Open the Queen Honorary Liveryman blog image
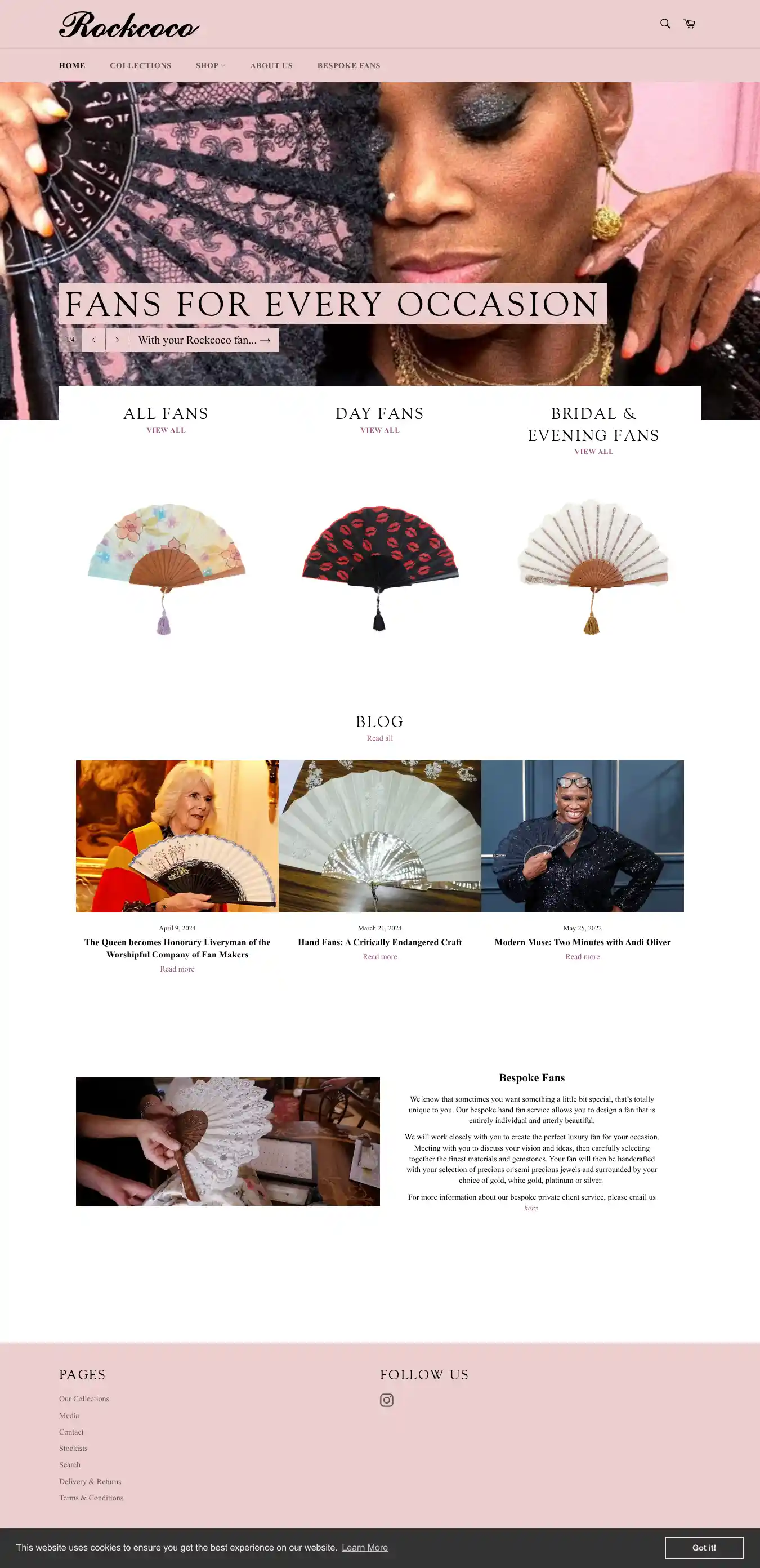Image resolution: width=760 pixels, height=1568 pixels. 177,836
